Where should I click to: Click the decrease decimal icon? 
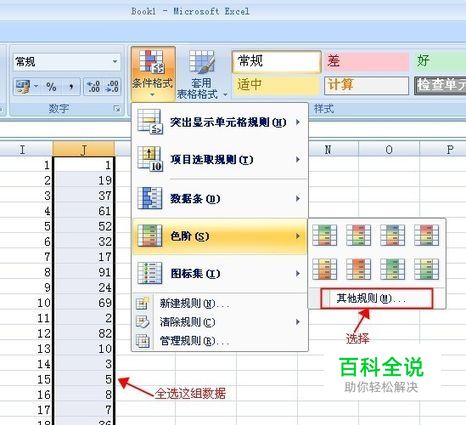click(x=112, y=87)
